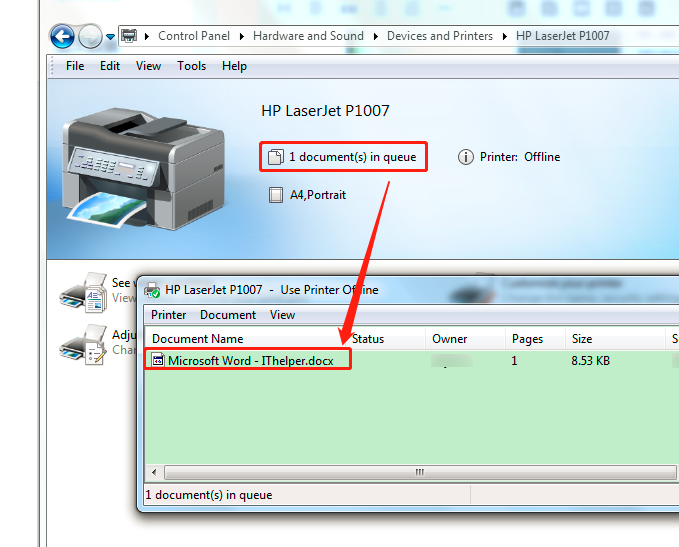This screenshot has height=547, width=679.
Task: Expand the arrow after Devices and Printers
Action: pos(504,36)
